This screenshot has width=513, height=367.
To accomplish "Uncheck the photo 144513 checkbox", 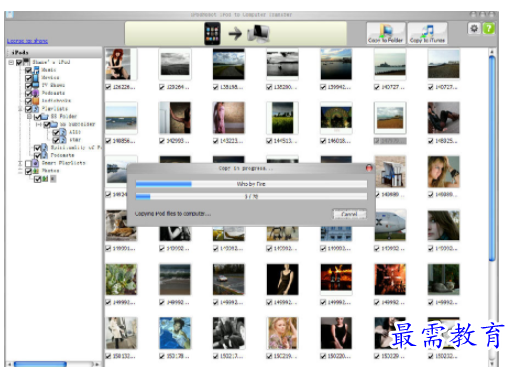I will click(269, 141).
